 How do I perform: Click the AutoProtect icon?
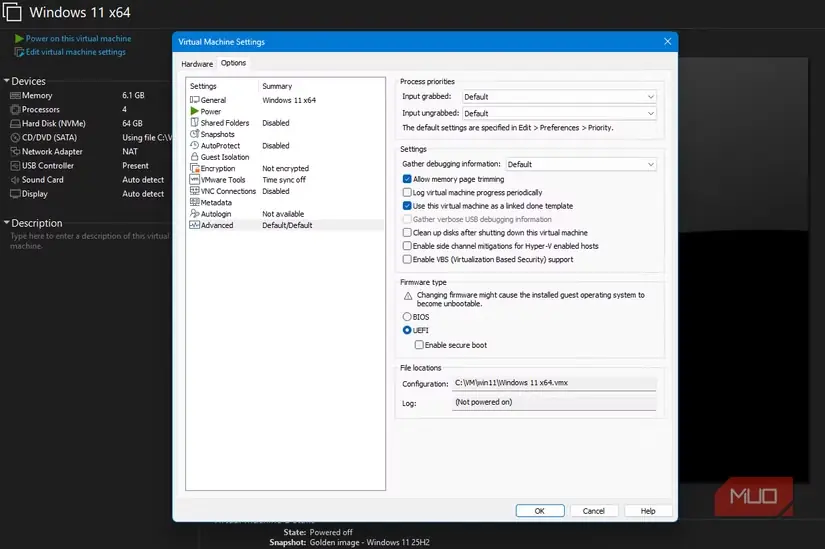[195, 145]
